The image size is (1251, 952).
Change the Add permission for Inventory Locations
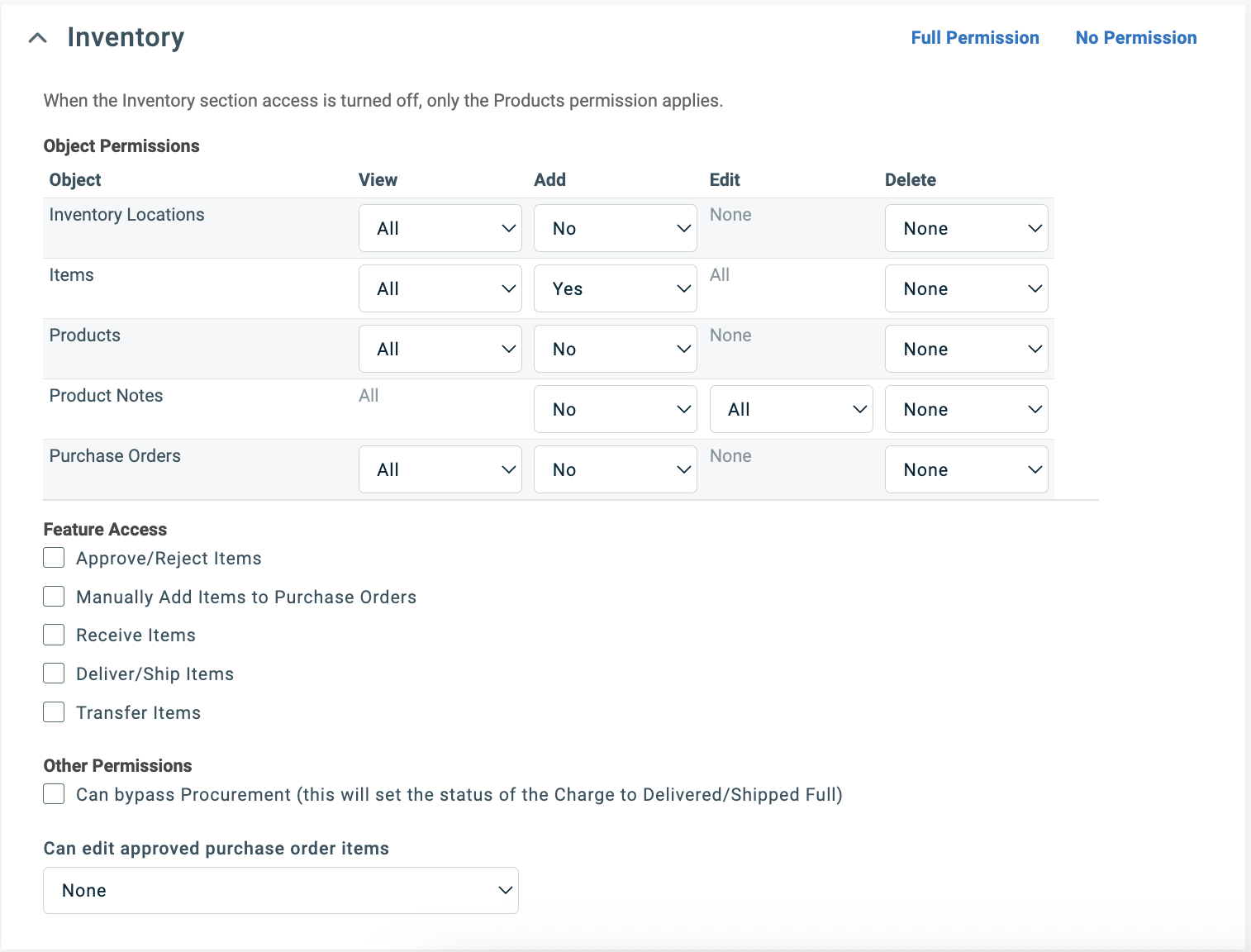(x=615, y=228)
